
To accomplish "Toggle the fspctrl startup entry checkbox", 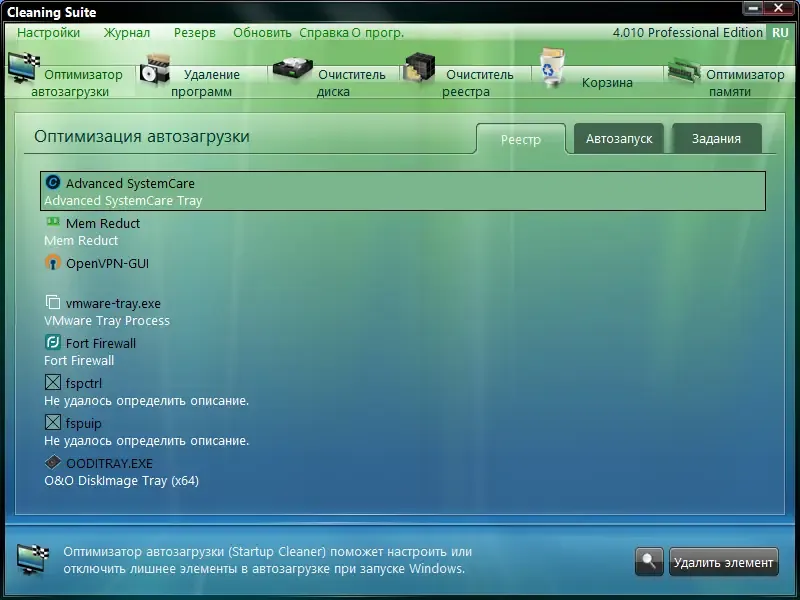I will [x=51, y=383].
